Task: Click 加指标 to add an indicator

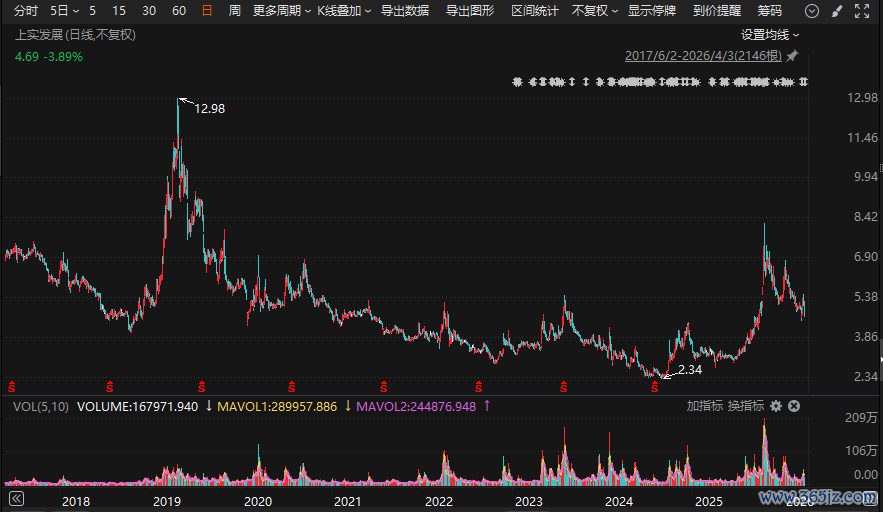Action: point(704,406)
